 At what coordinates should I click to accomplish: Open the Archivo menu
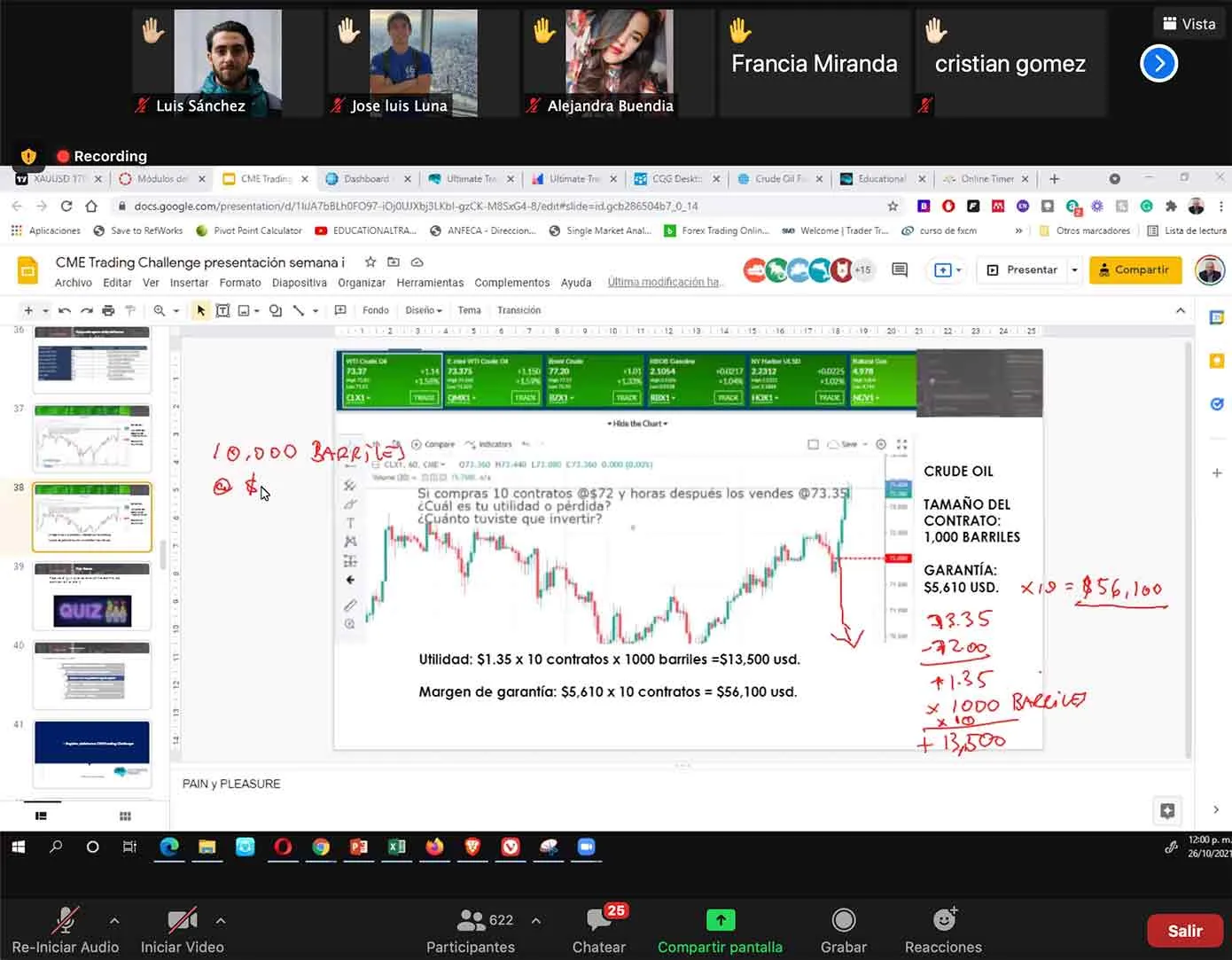point(74,283)
